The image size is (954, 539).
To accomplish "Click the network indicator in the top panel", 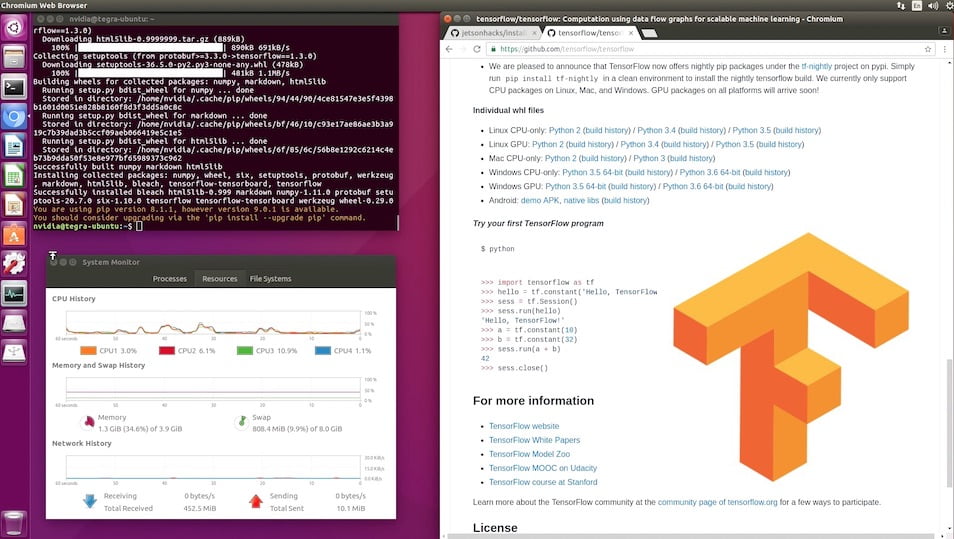I will 901,5.
